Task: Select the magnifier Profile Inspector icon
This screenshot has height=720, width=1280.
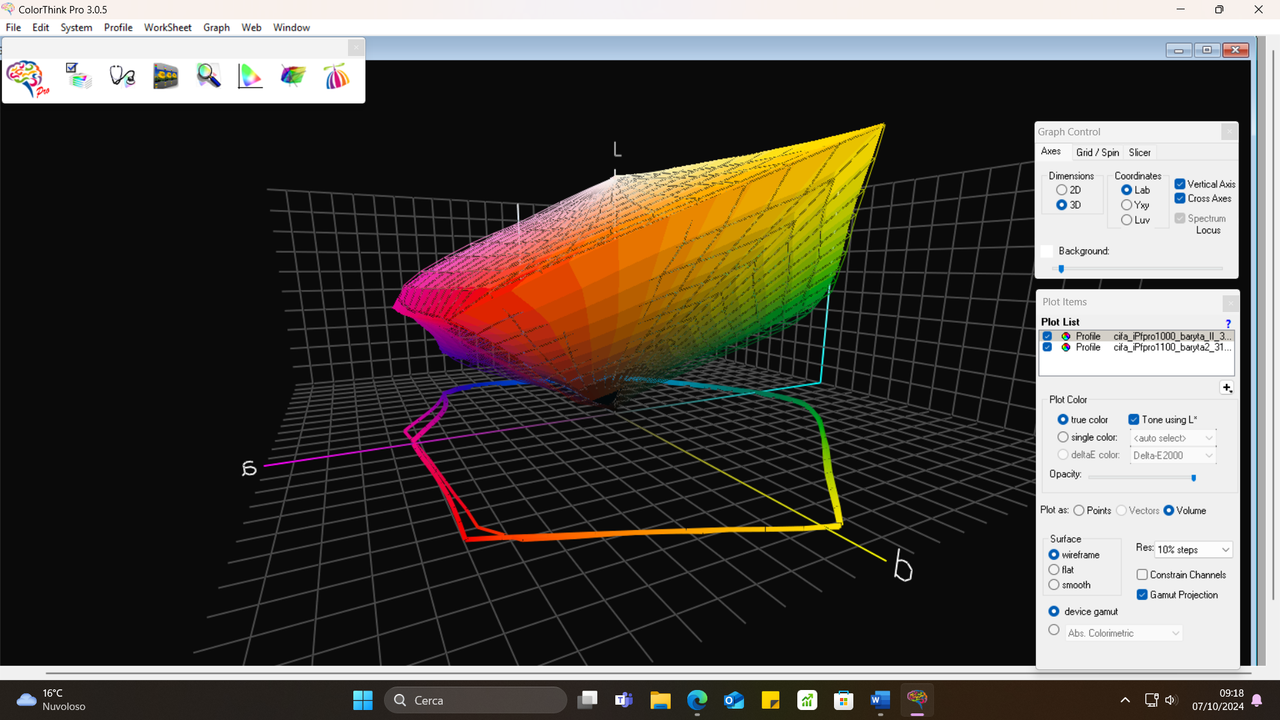Action: [x=208, y=75]
